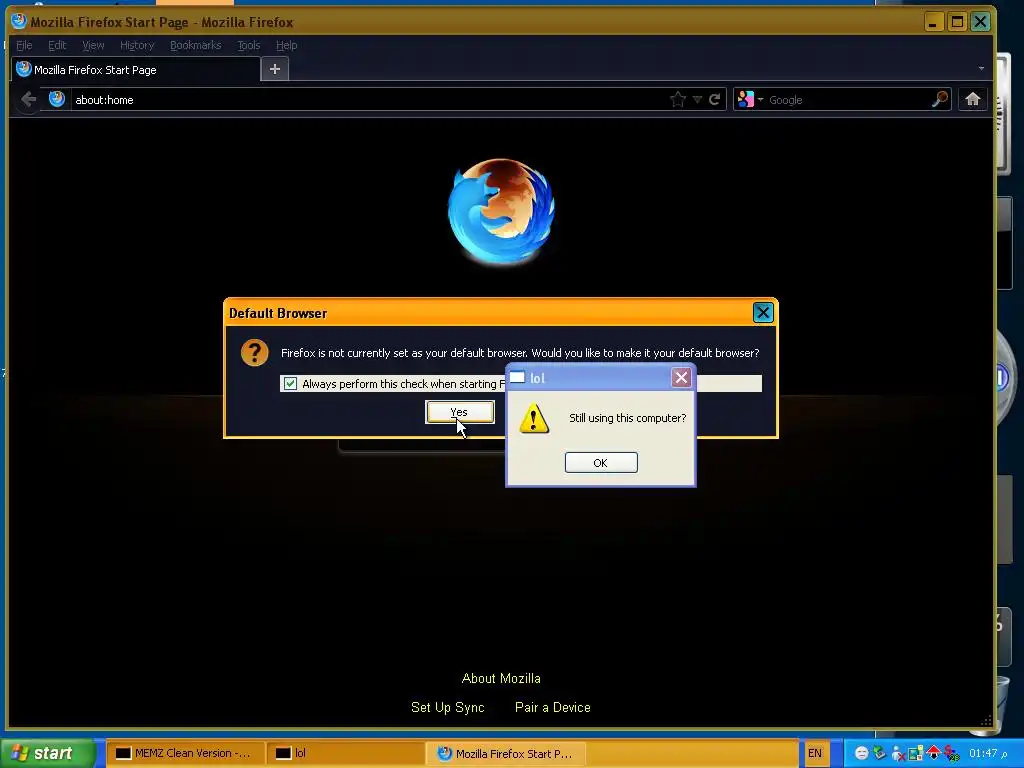Click the back navigation arrow
Image resolution: width=1024 pixels, height=768 pixels.
click(28, 99)
